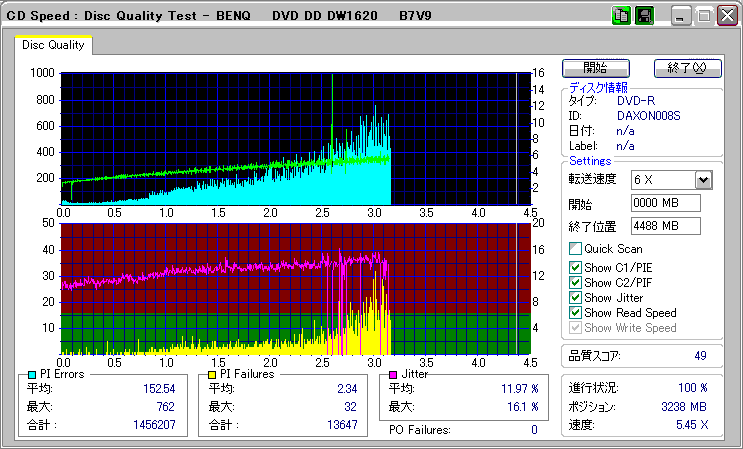Click the 終了位置 4488 MB input field
Viewport: 743px width, 449px height.
666,226
